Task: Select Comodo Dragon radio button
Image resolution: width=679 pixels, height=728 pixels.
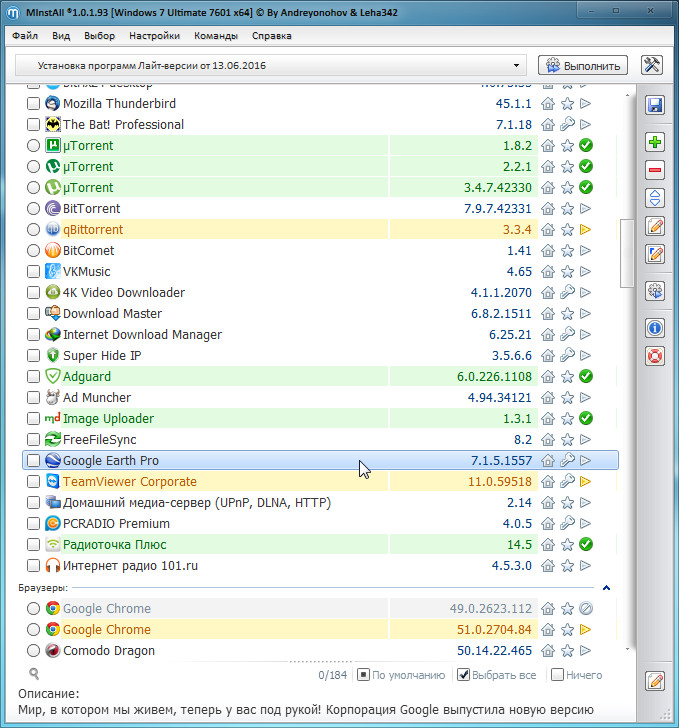Action: (x=33, y=650)
